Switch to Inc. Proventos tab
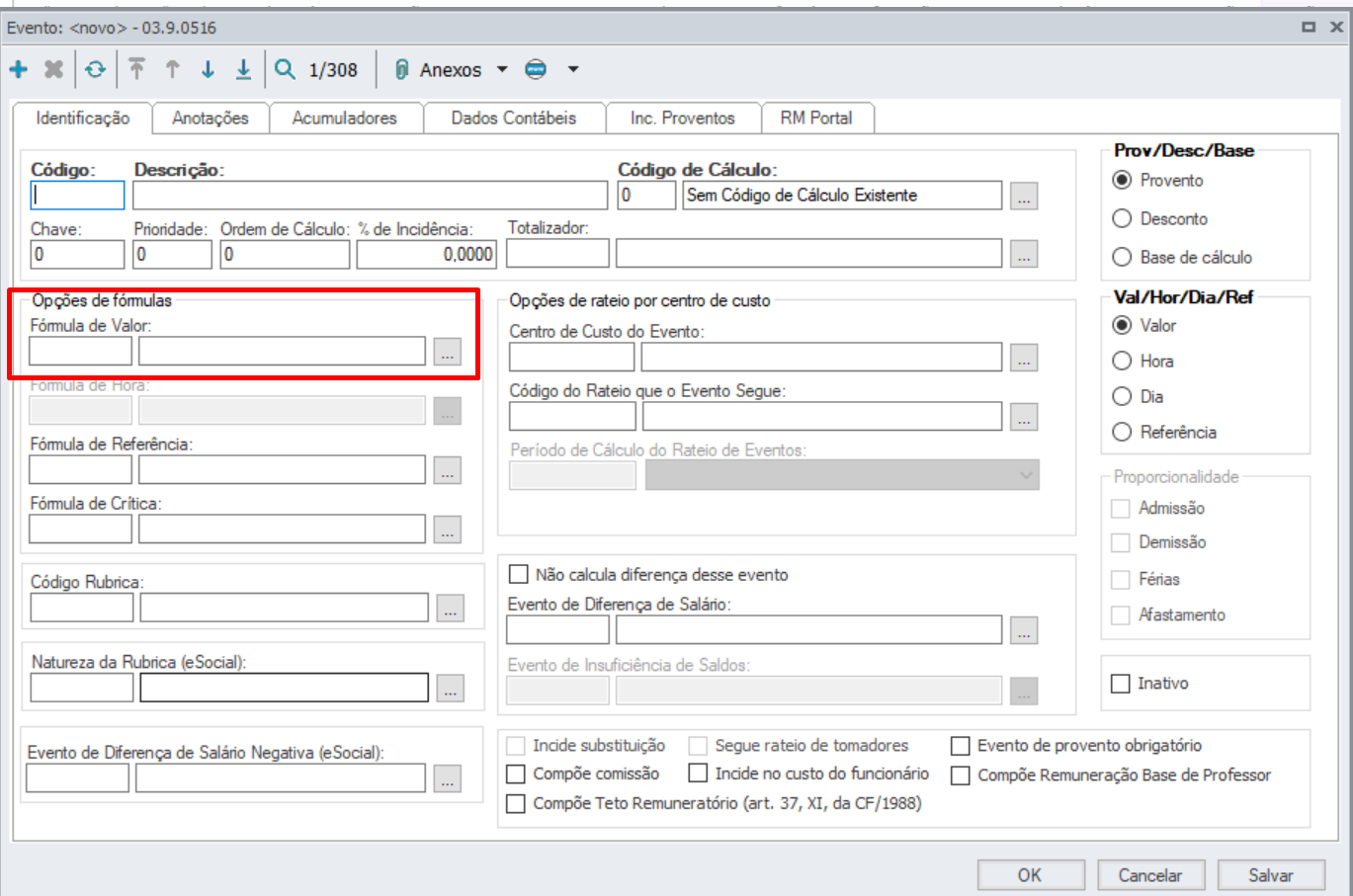This screenshot has height=896, width=1353. click(683, 118)
